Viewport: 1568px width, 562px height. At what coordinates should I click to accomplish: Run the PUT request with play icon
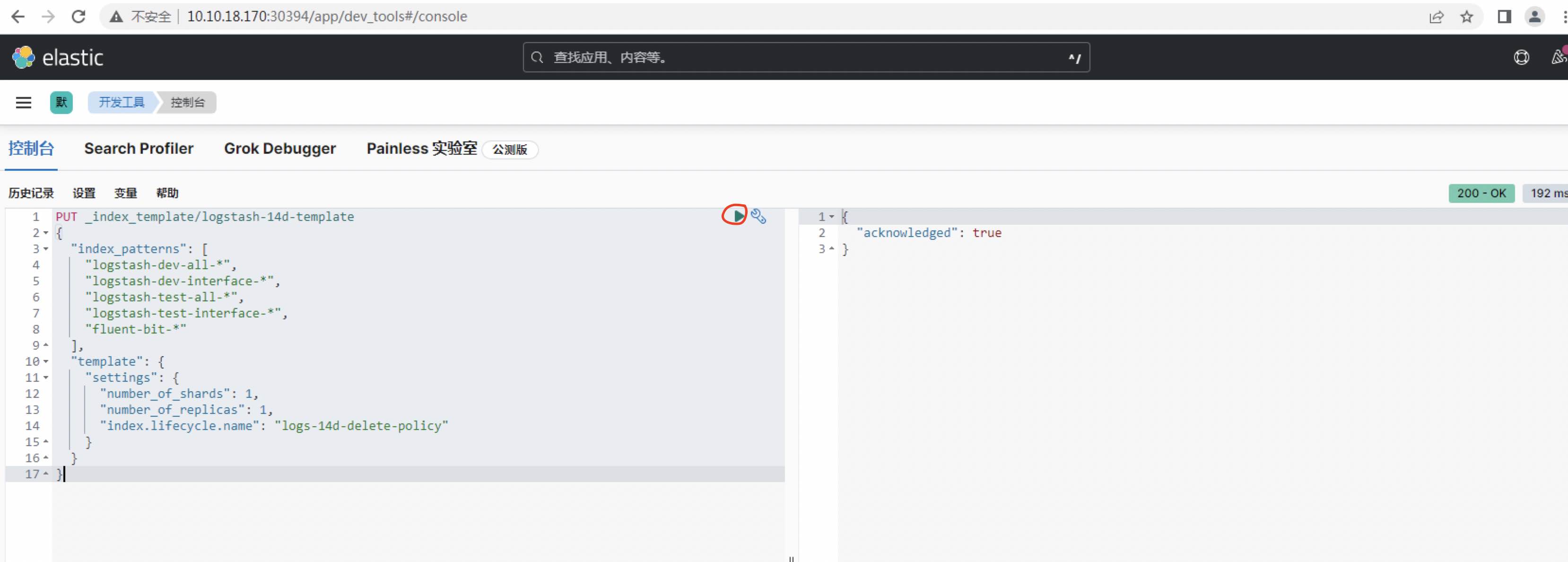point(737,216)
